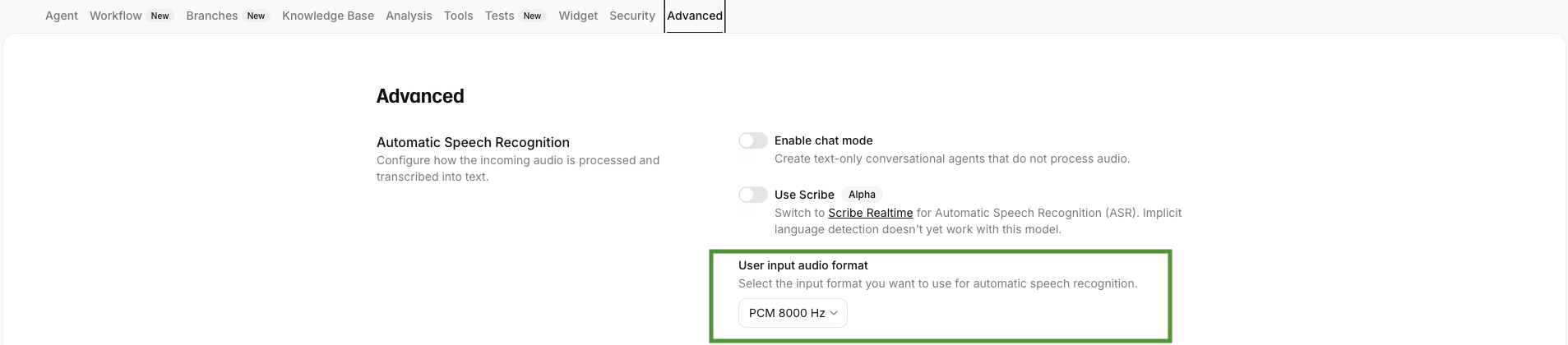Viewport: 1568px width, 345px height.
Task: Switch to the Workflow tab
Action: 116,16
